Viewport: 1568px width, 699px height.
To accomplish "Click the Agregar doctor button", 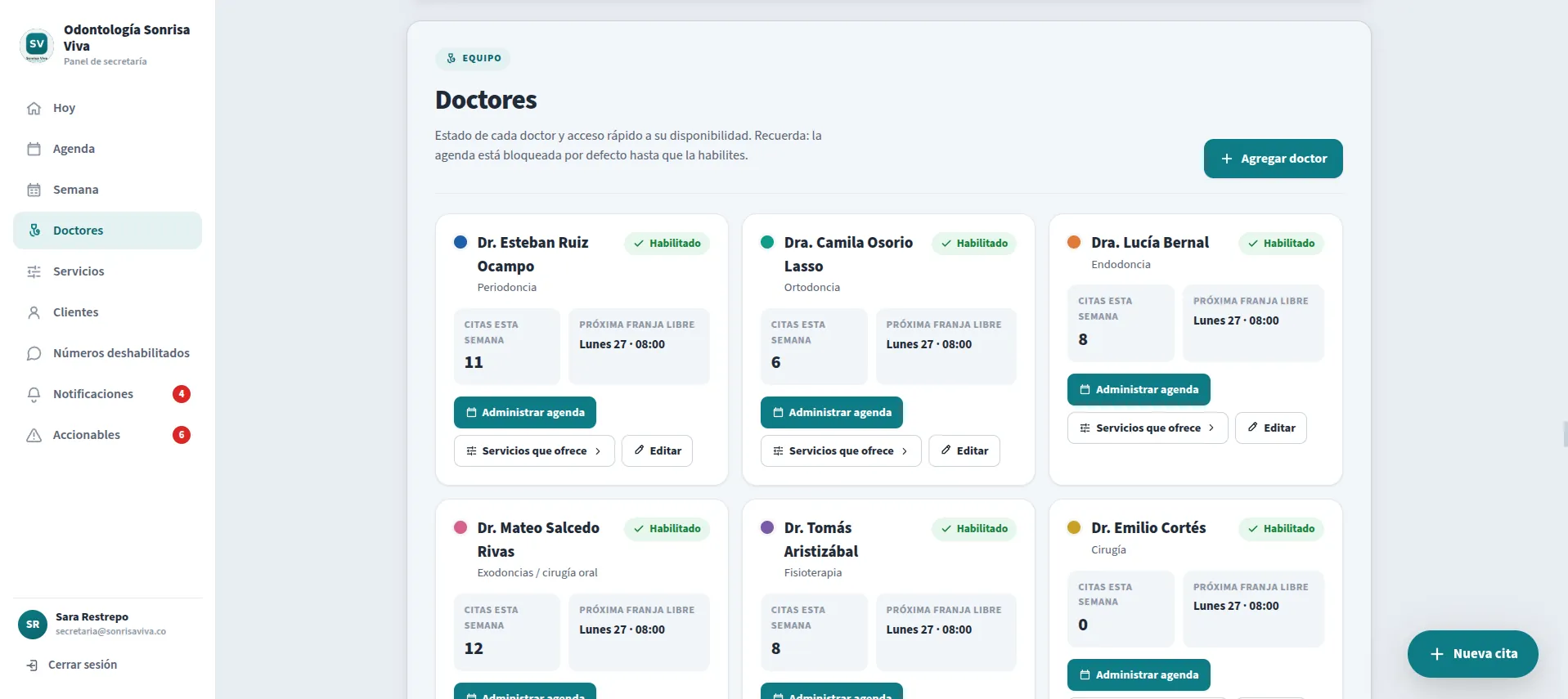I will pos(1273,159).
